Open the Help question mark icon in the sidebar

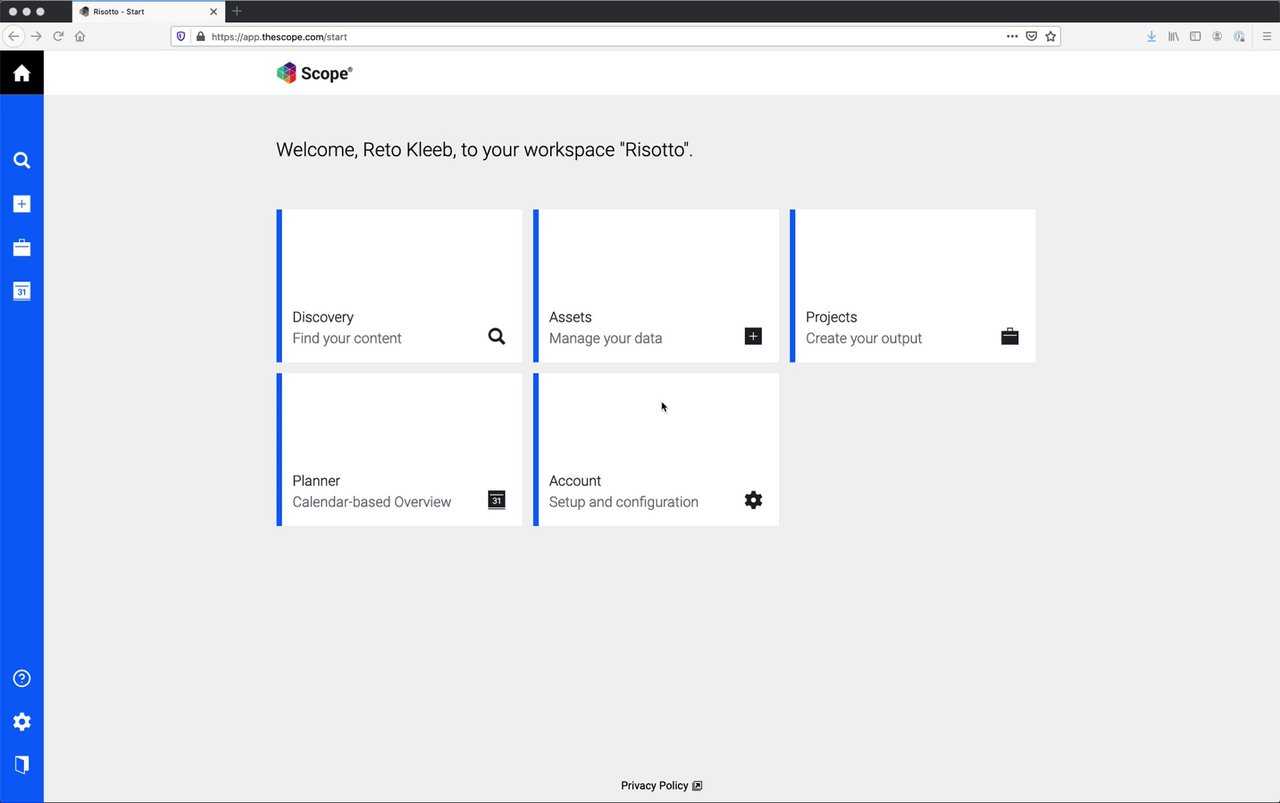[21, 678]
